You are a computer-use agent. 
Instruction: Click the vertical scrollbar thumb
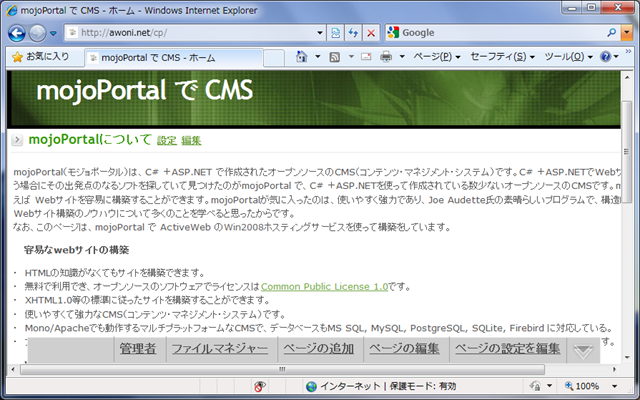coord(627,151)
